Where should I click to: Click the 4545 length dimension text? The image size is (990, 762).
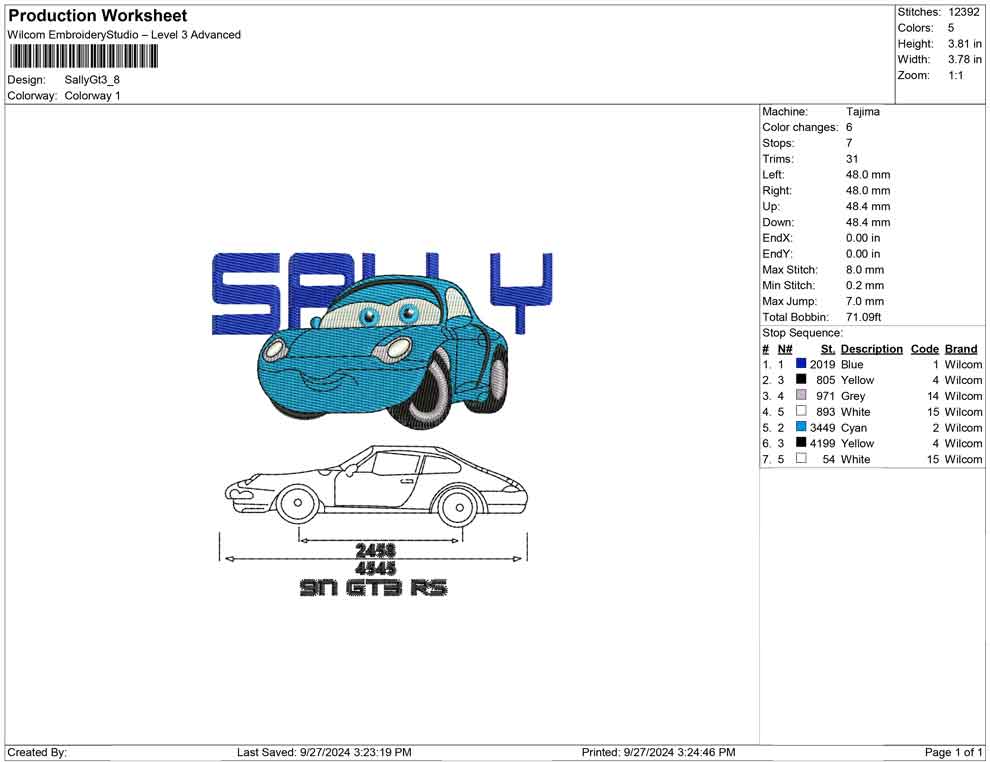tap(376, 568)
